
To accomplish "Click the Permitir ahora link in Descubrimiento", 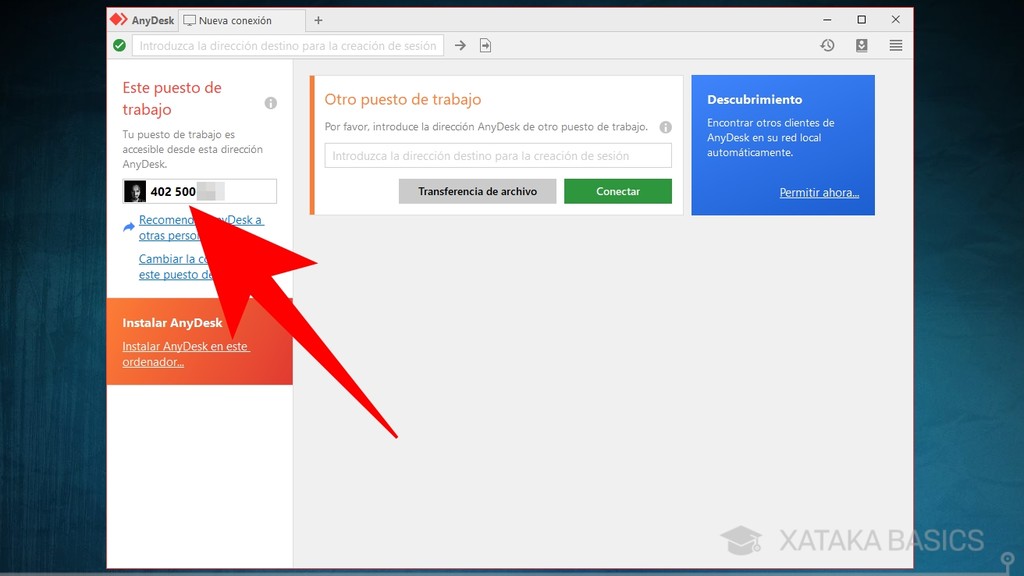I will click(x=819, y=193).
